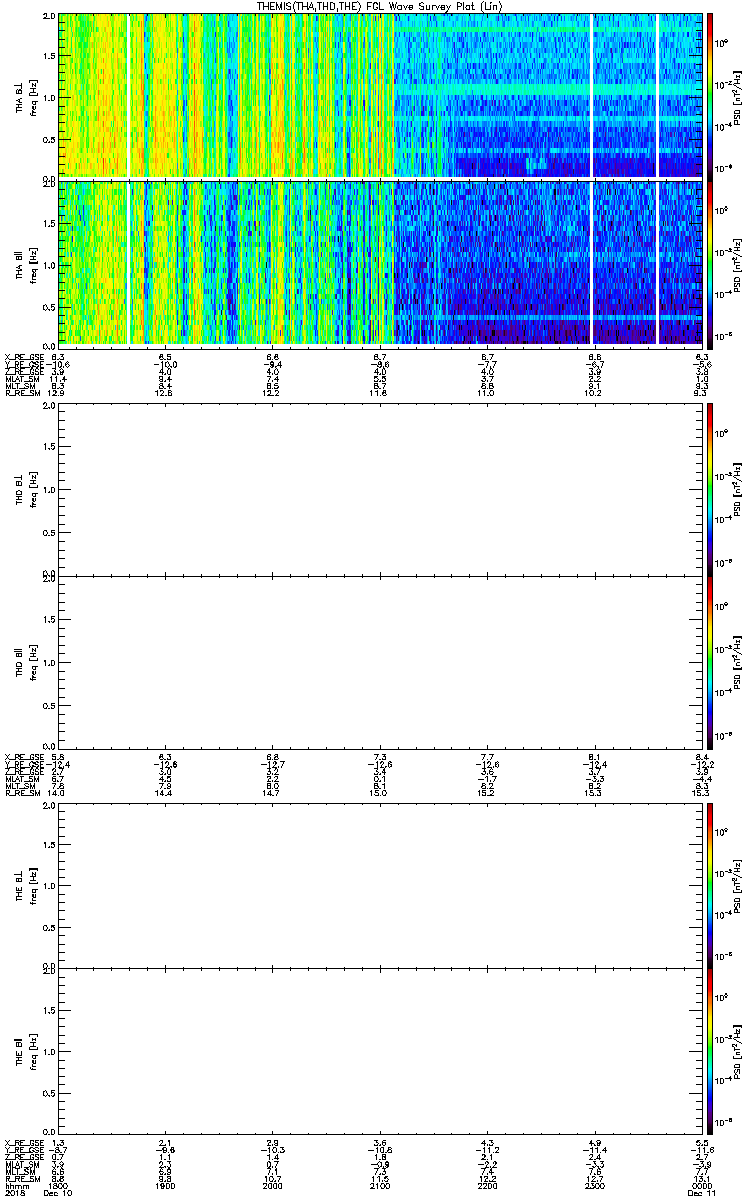Click the THA B∥ spectrogram panel
The height and width of the screenshot is (1200, 750).
click(x=380, y=263)
